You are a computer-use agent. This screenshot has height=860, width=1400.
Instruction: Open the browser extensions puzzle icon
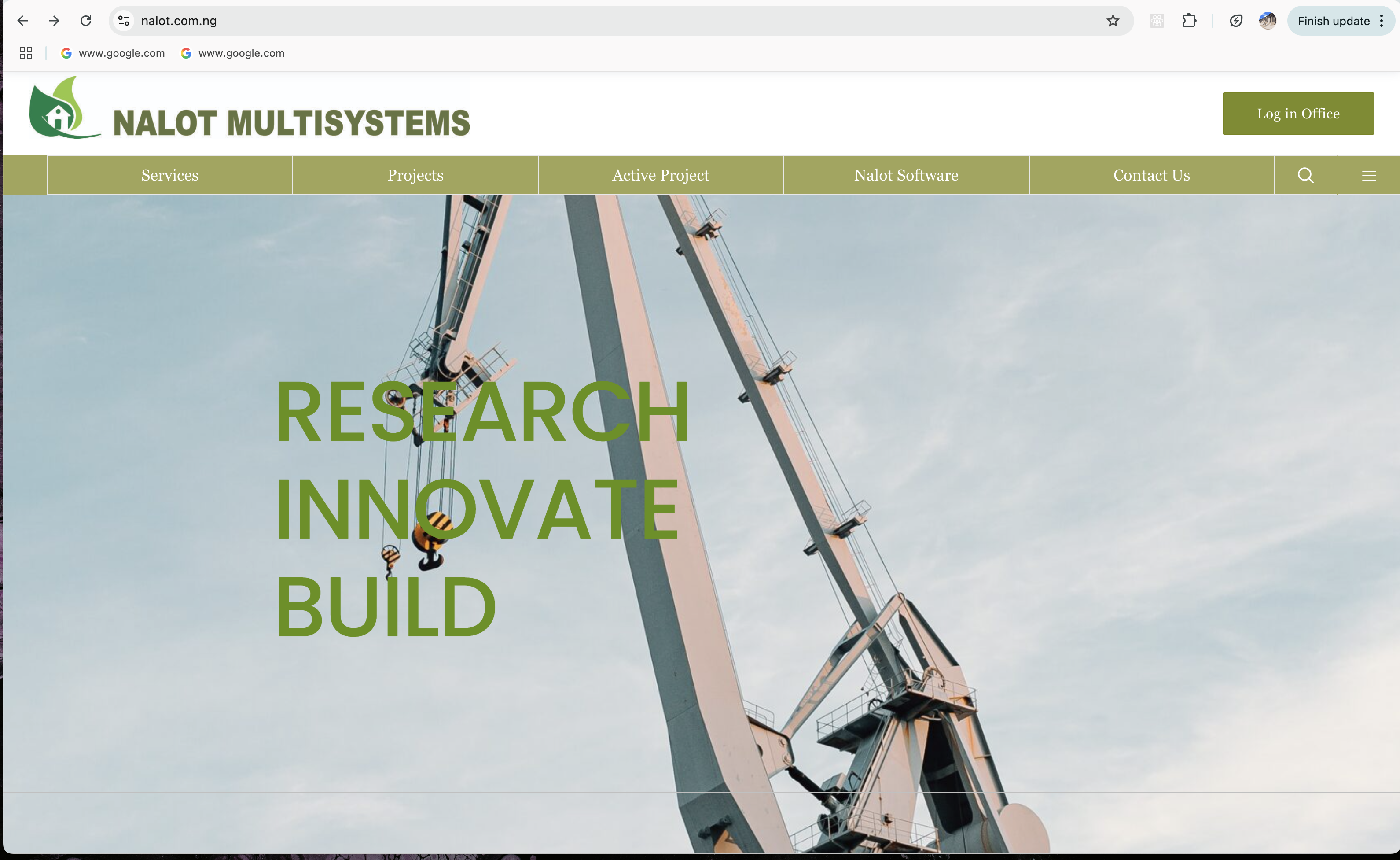(1189, 21)
